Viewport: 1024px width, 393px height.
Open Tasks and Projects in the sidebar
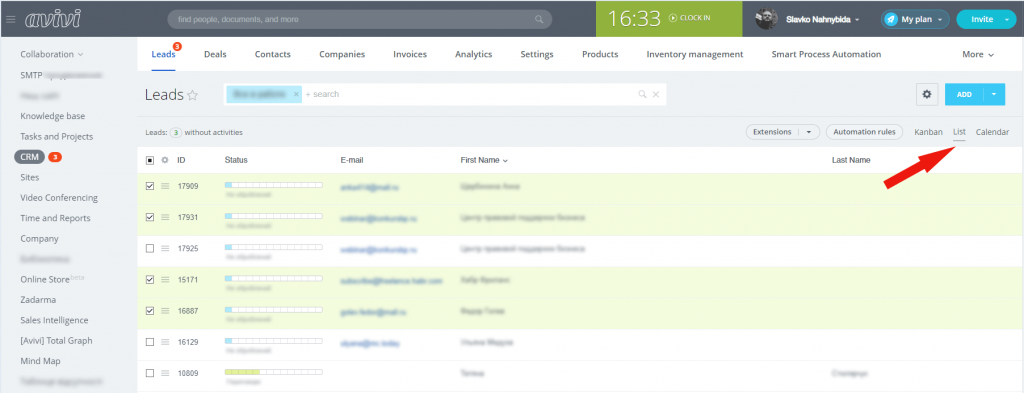(56, 136)
